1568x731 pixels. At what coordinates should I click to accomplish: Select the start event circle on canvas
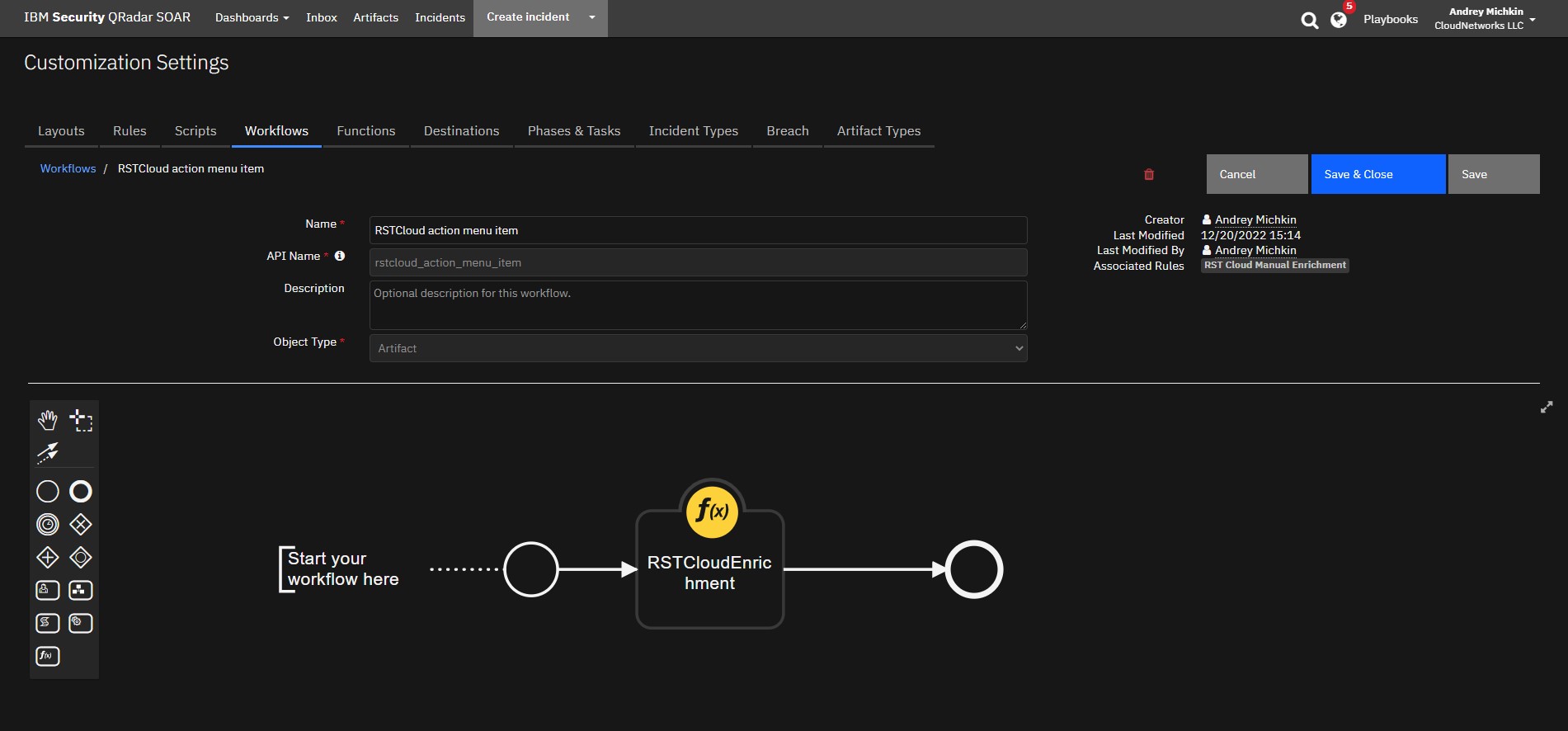coord(531,569)
